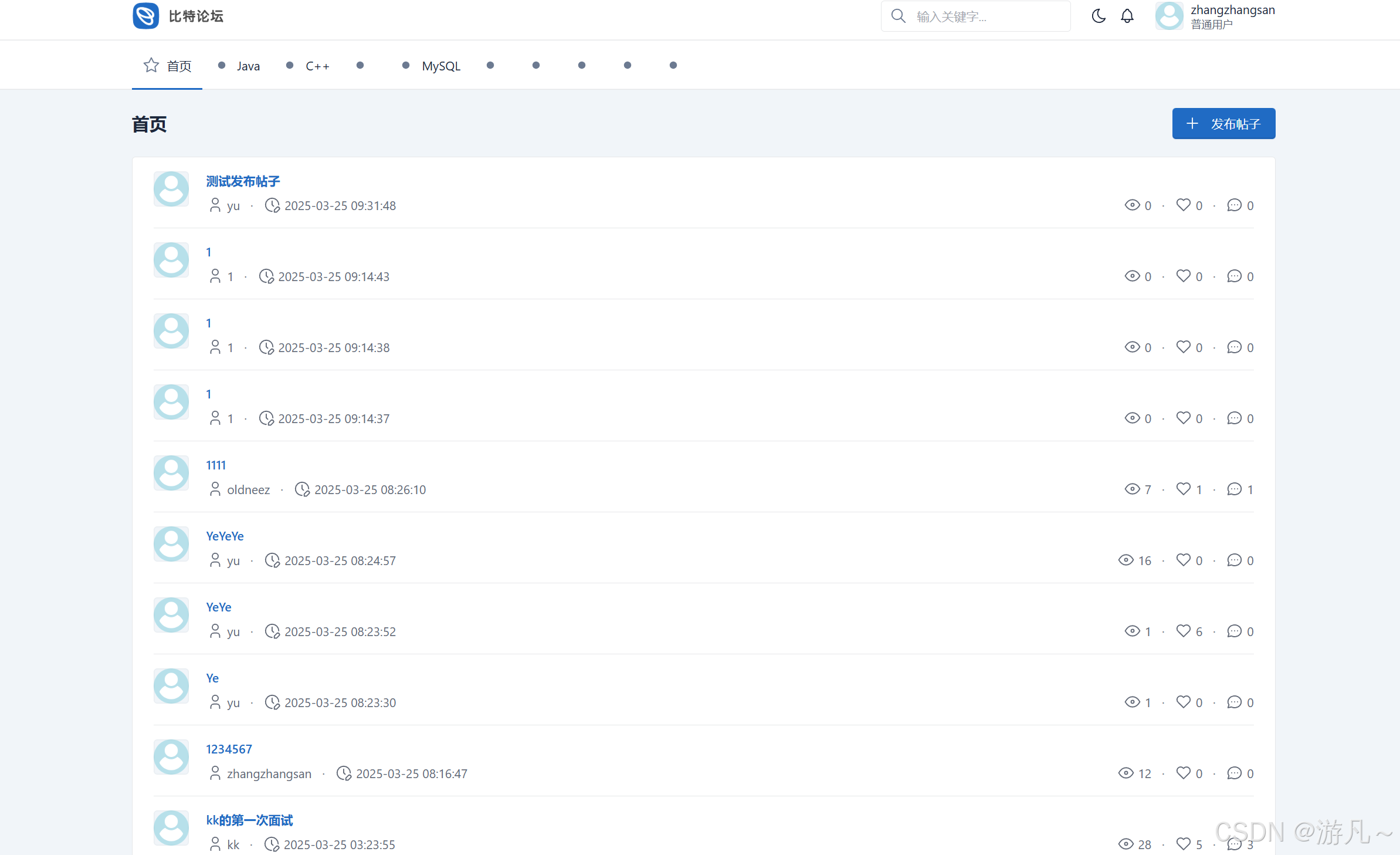Viewport: 1400px width, 855px height.
Task: Click the 比特论坛 logo icon
Action: pyautogui.click(x=146, y=16)
